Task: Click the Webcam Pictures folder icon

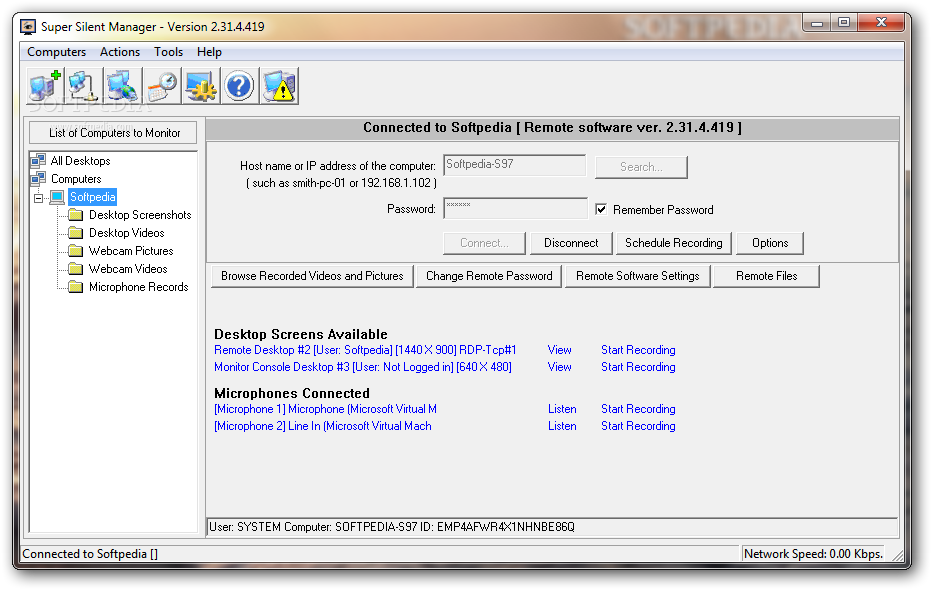Action: click(x=76, y=251)
